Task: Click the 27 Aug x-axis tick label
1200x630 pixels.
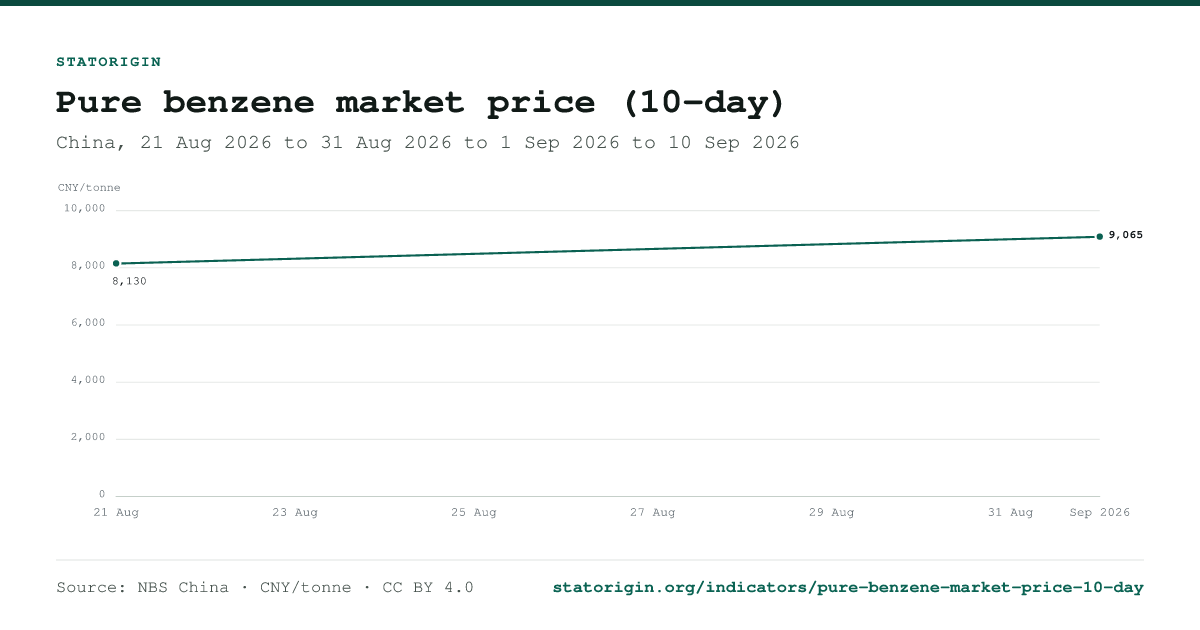Action: [652, 512]
